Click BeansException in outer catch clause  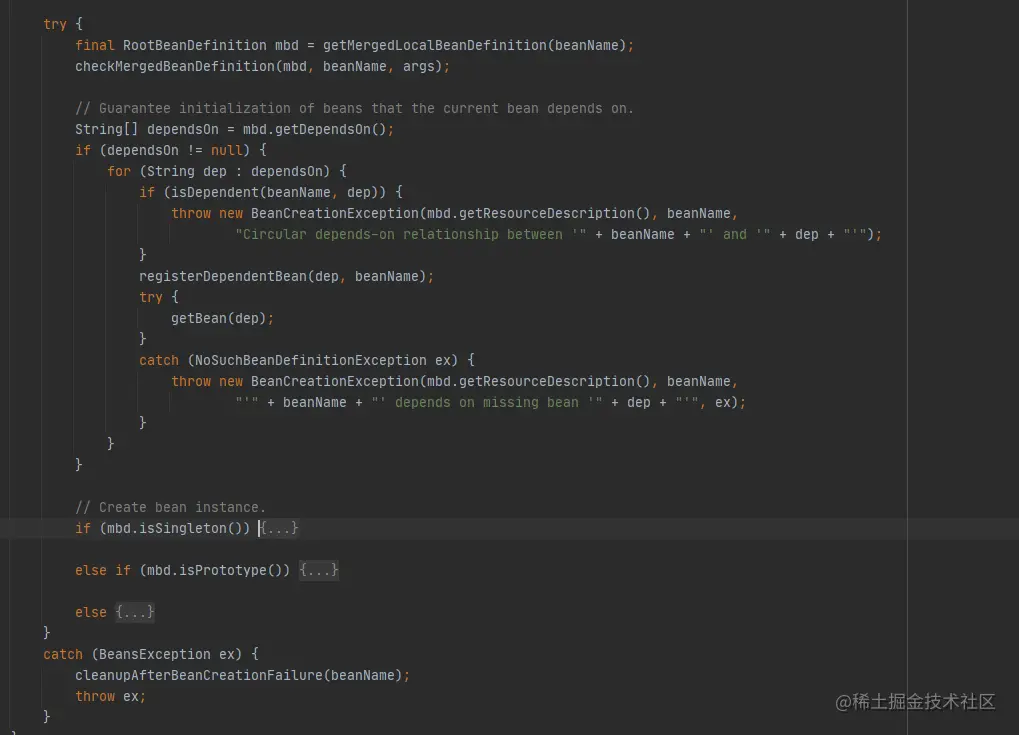[155, 654]
